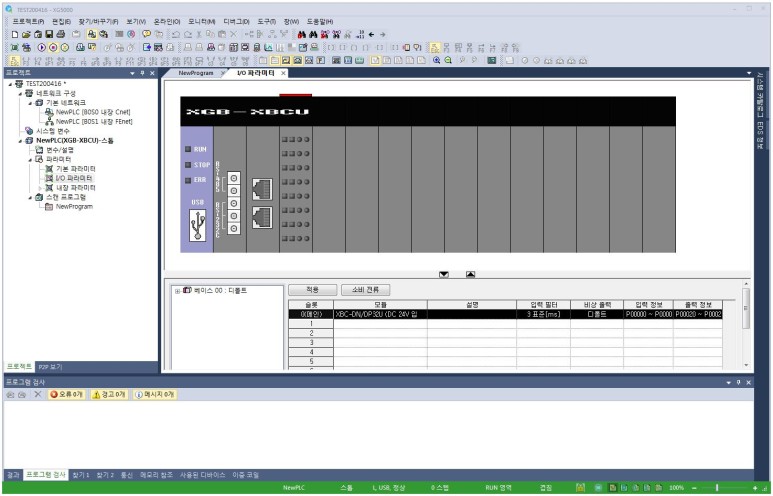Click the Zoom In magnifier icon
The width and height of the screenshot is (773, 496).
[436, 61]
